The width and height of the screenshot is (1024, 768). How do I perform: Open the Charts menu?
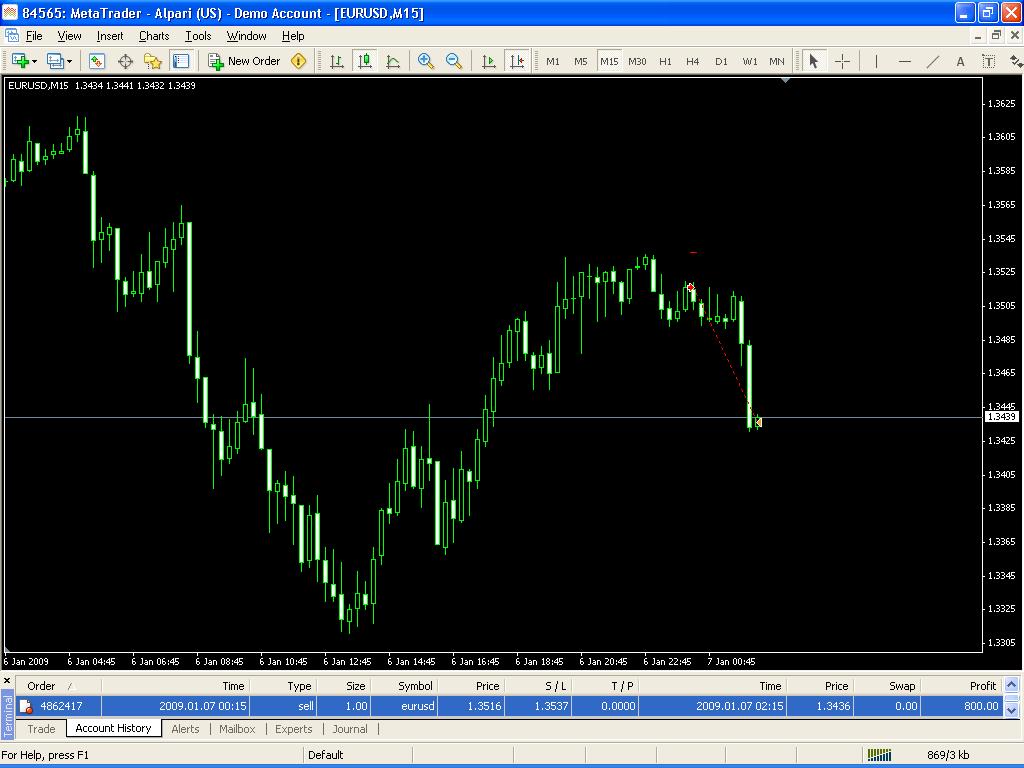pos(154,36)
